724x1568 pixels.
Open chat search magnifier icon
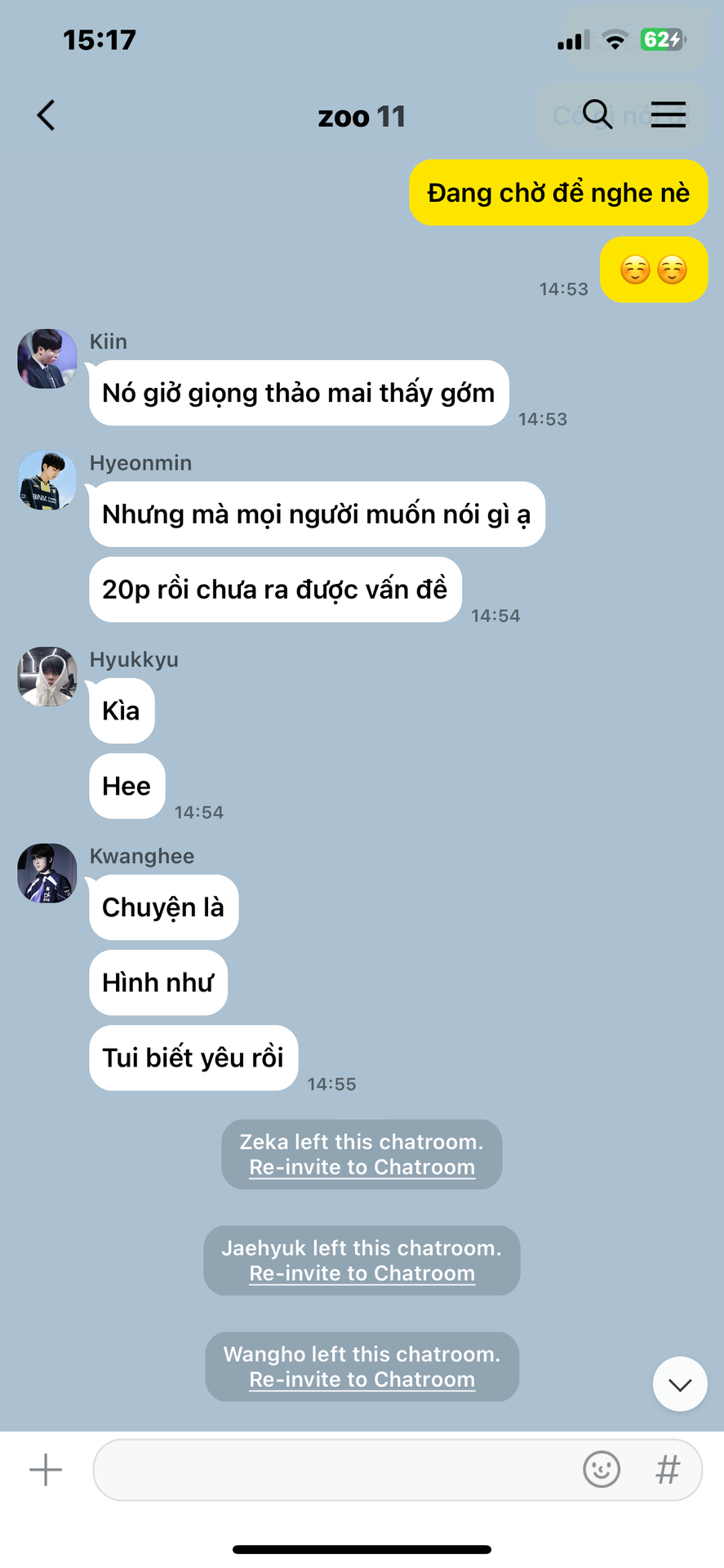click(597, 114)
